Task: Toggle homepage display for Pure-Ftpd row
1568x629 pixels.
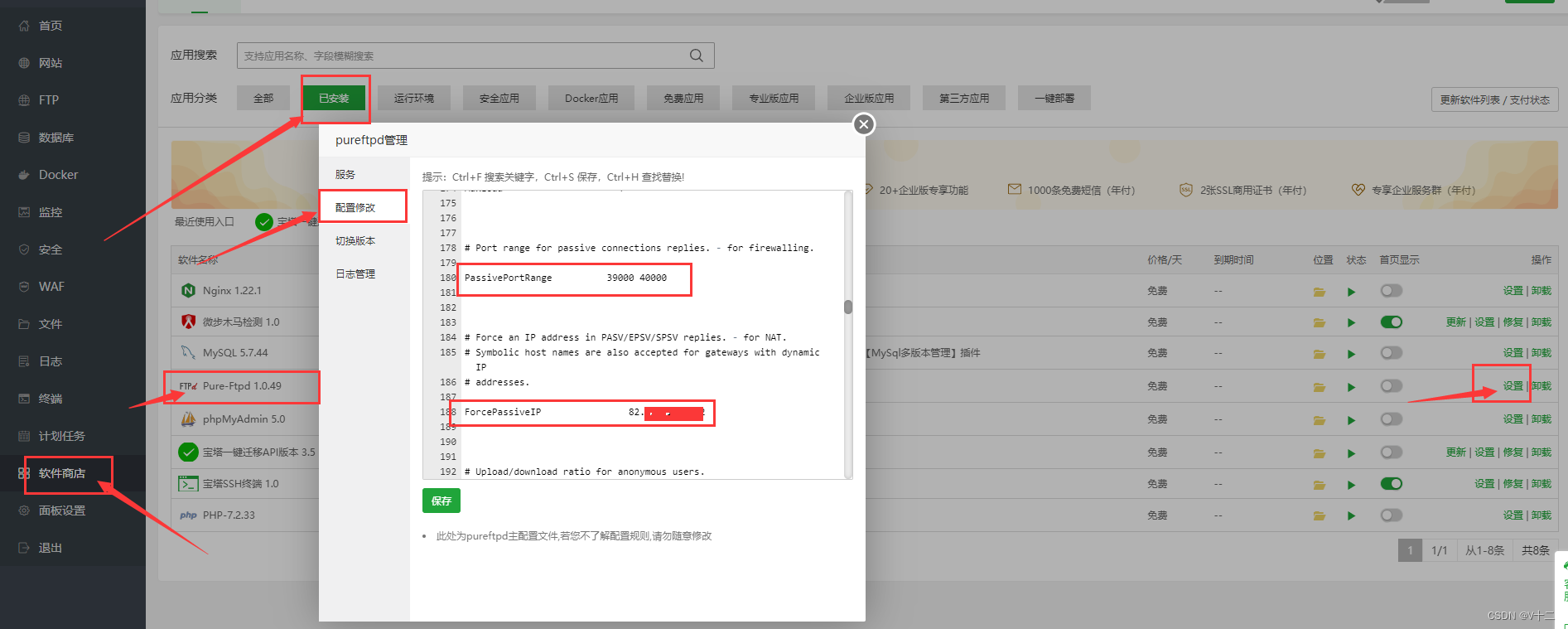Action: click(x=1392, y=386)
